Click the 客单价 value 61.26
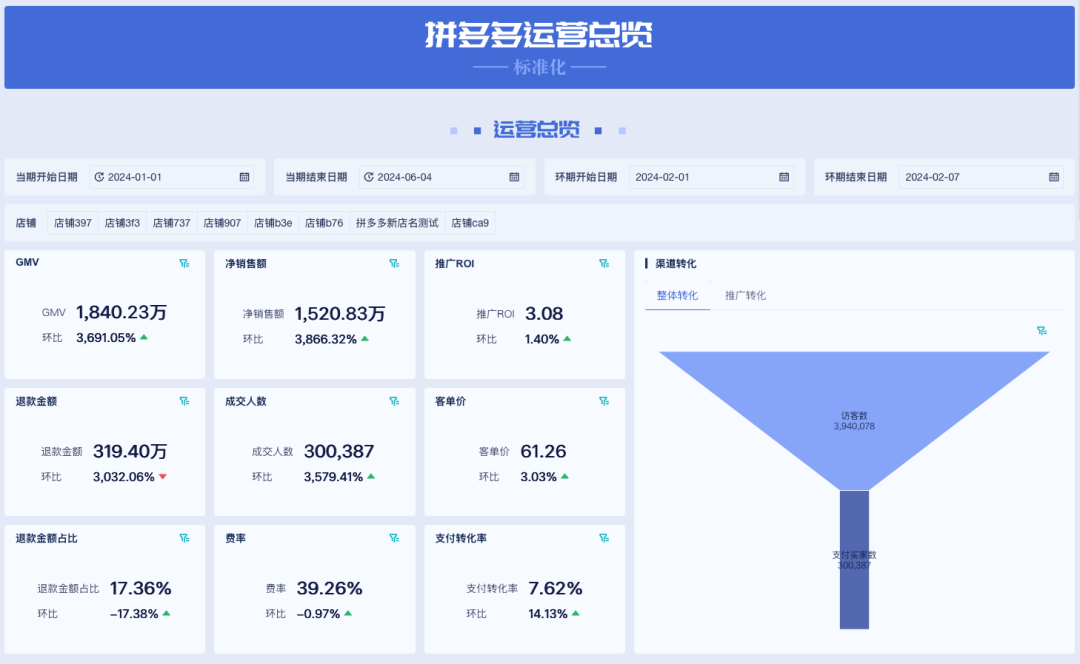The width and height of the screenshot is (1080, 664). [x=543, y=452]
